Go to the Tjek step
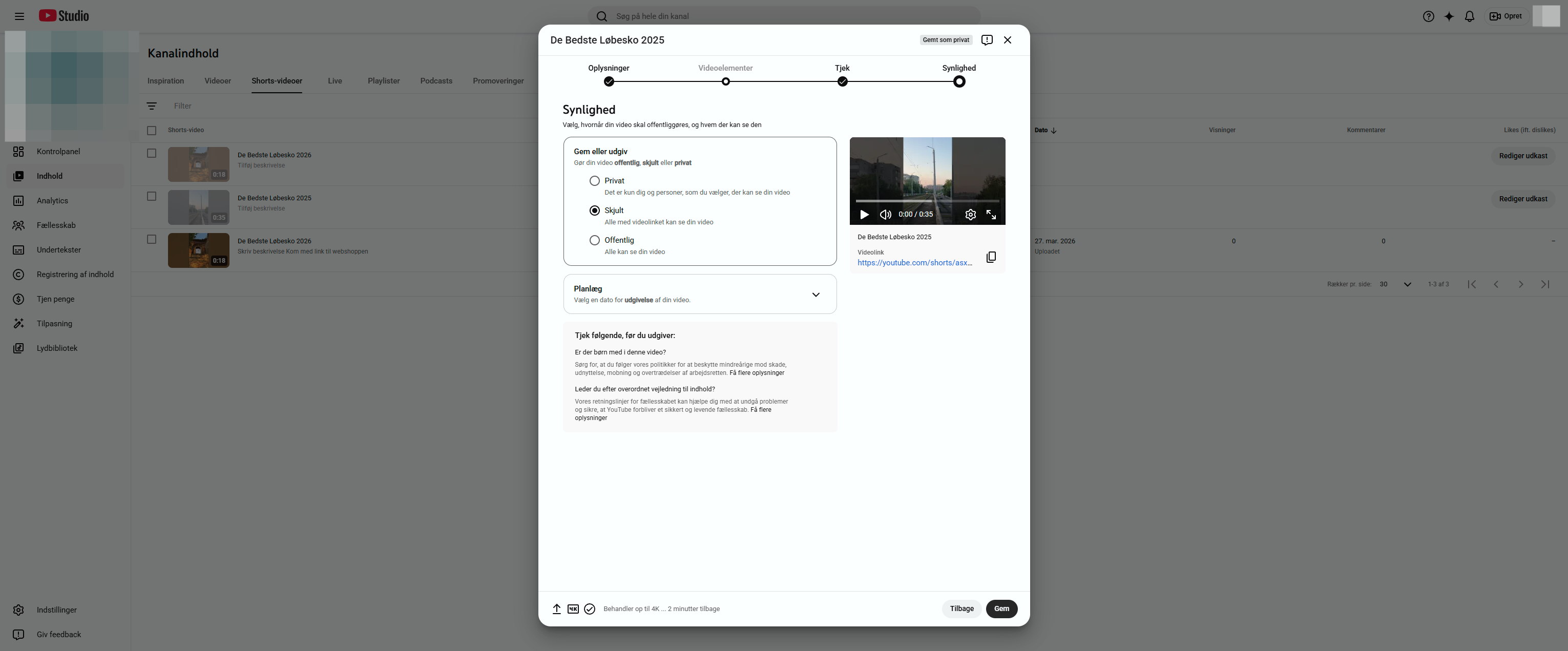This screenshot has height=651, width=1568. point(842,75)
